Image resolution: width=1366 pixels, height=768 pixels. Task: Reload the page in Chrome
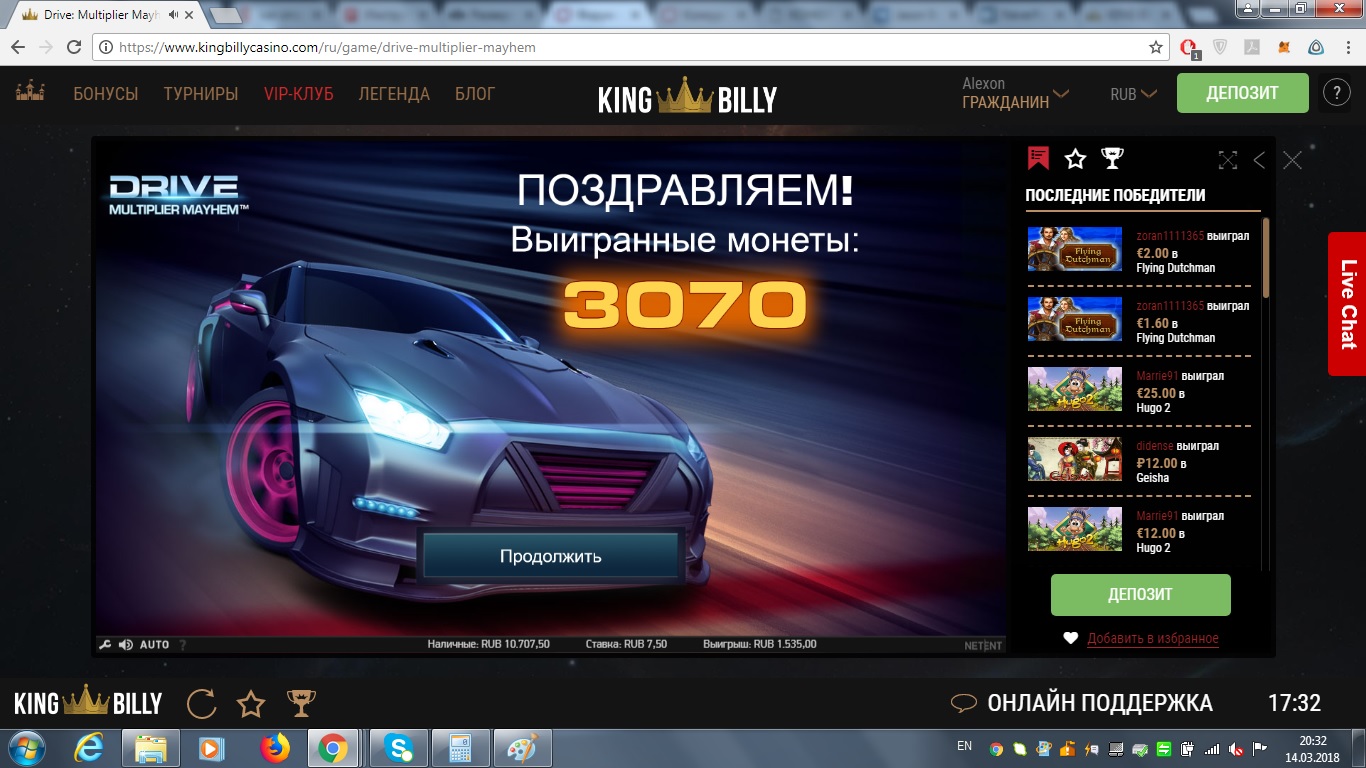point(73,47)
